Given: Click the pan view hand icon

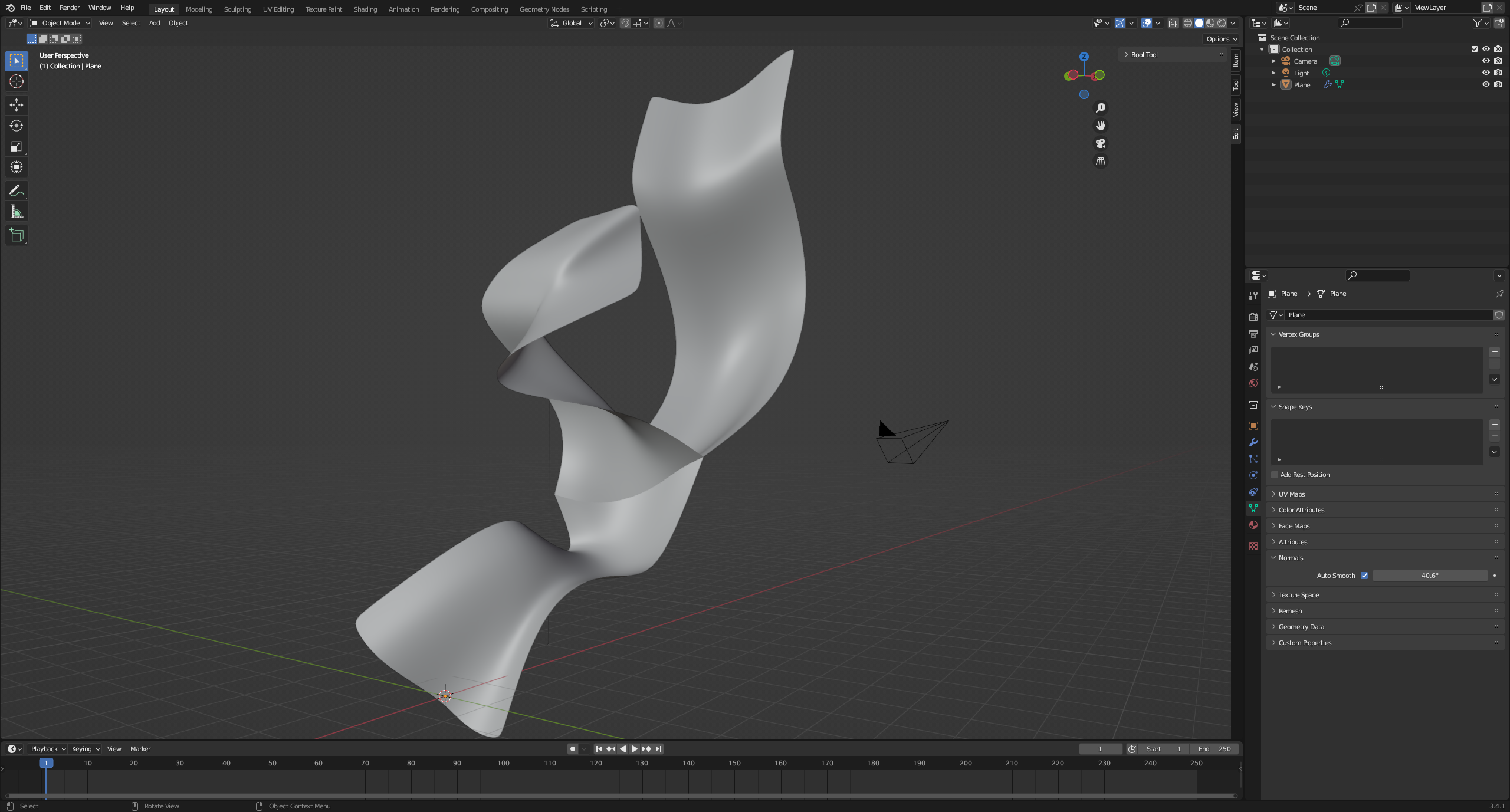Looking at the screenshot, I should coord(1101,126).
